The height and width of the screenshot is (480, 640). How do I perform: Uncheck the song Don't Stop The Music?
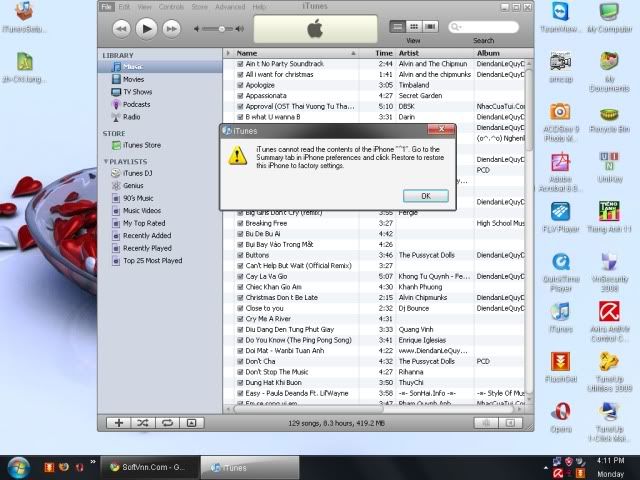240,372
